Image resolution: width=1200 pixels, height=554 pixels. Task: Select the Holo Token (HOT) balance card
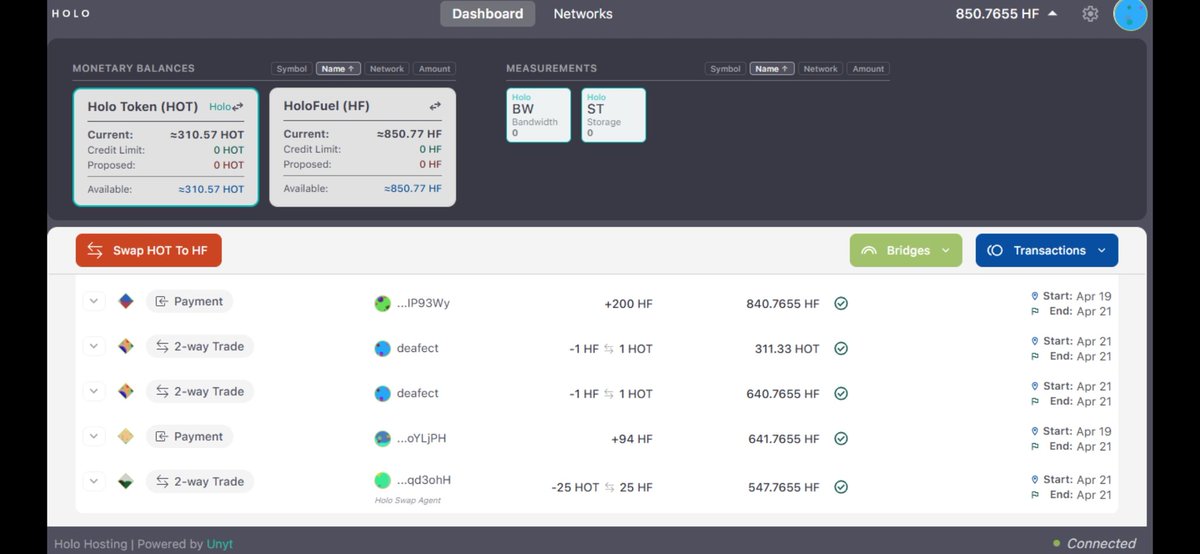(165, 147)
